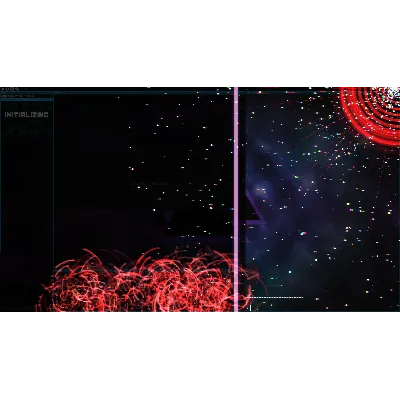Click the white dashed progress line
Screen dimensions: 400x400
coord(275,297)
